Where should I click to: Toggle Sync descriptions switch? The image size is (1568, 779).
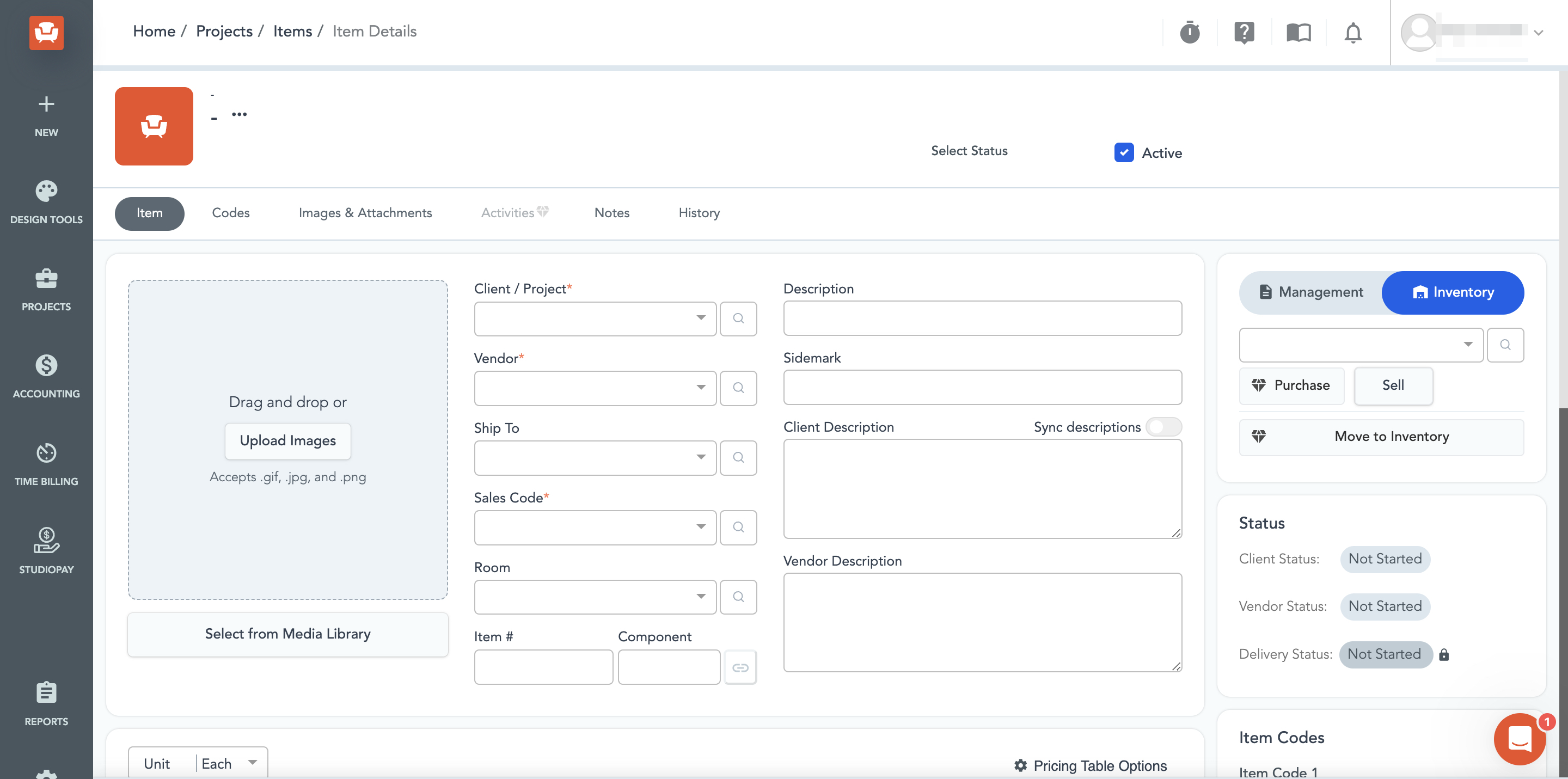pos(1164,427)
